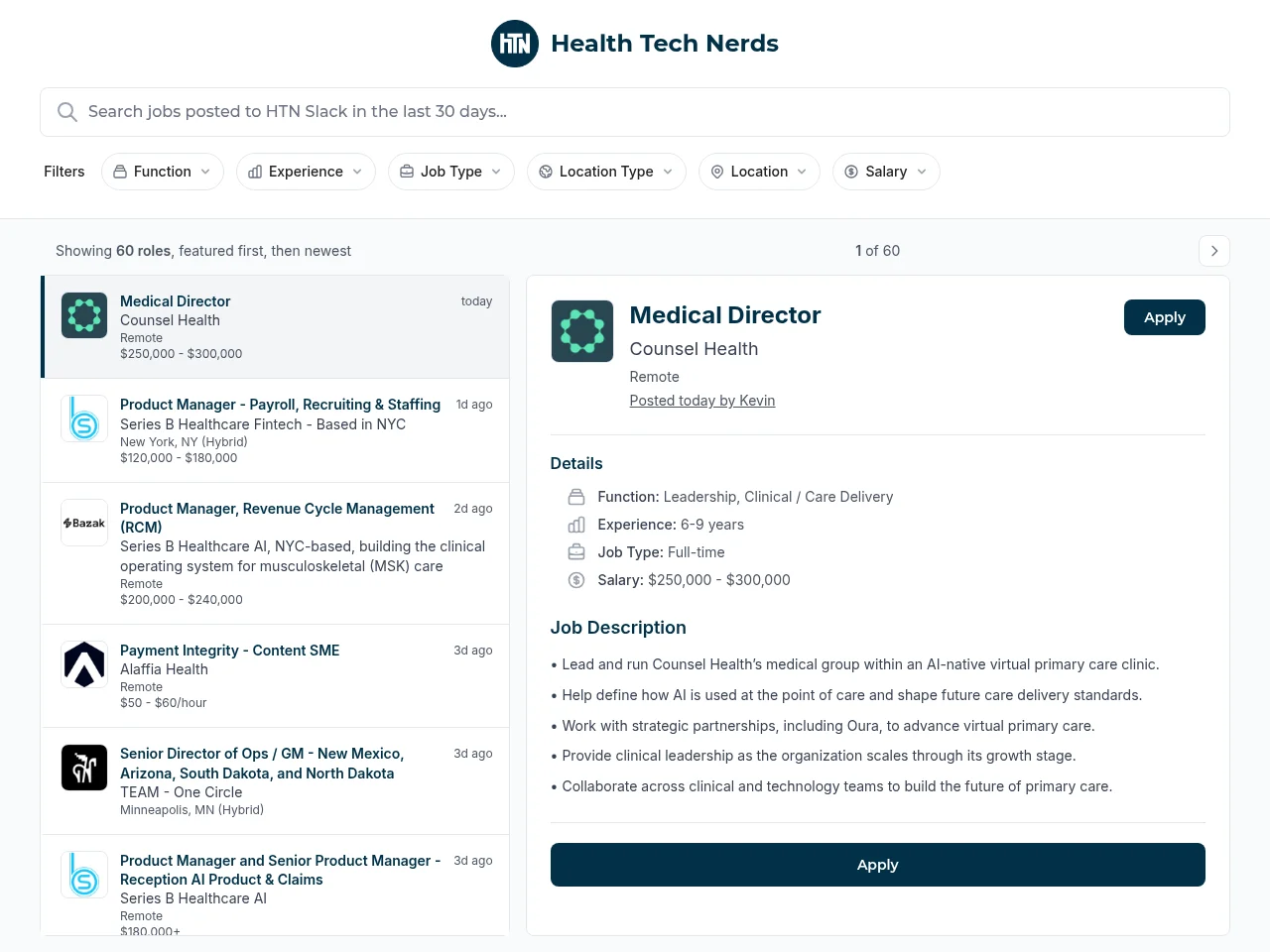Open the Salary filter dropdown
This screenshot has height=952, width=1270.
tap(886, 172)
